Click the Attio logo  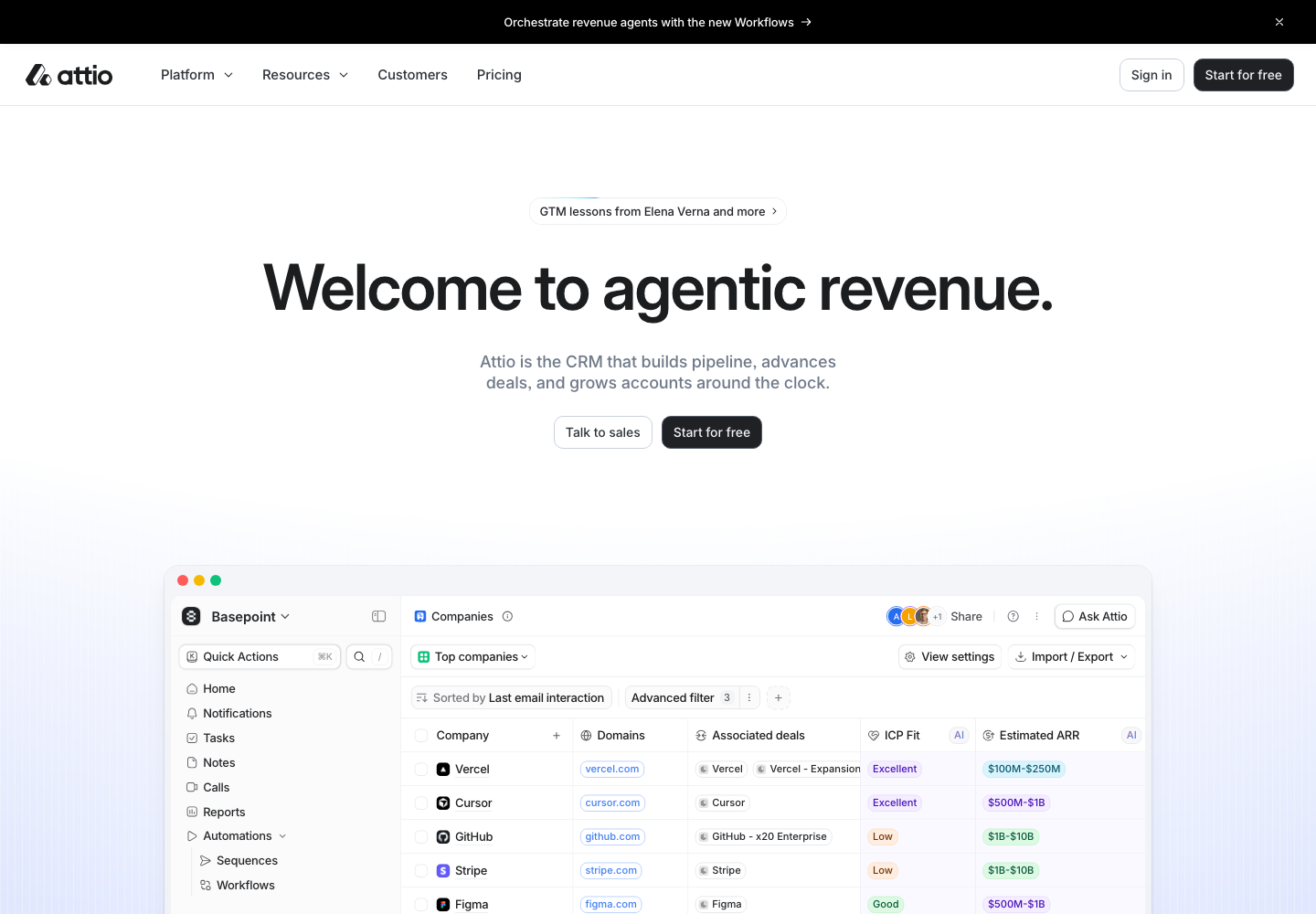pos(69,75)
